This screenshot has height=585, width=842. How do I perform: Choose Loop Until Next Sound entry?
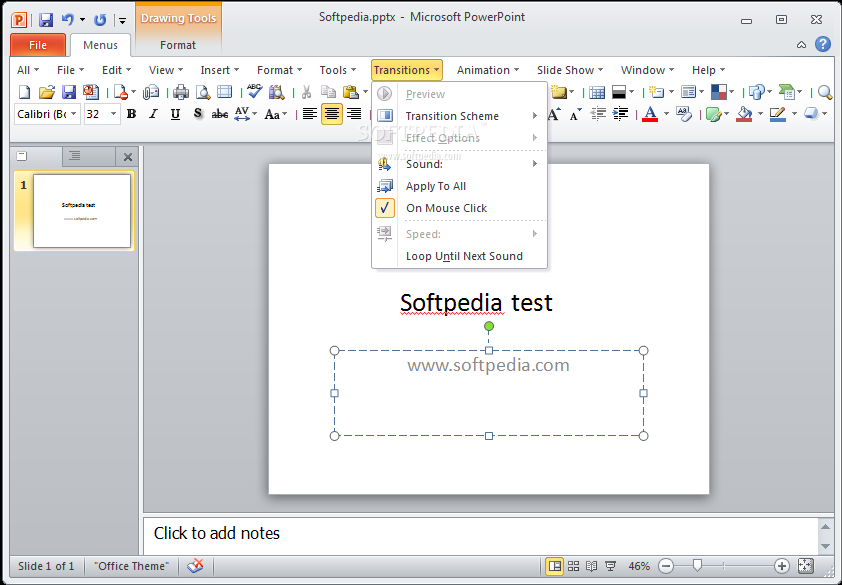tap(460, 256)
